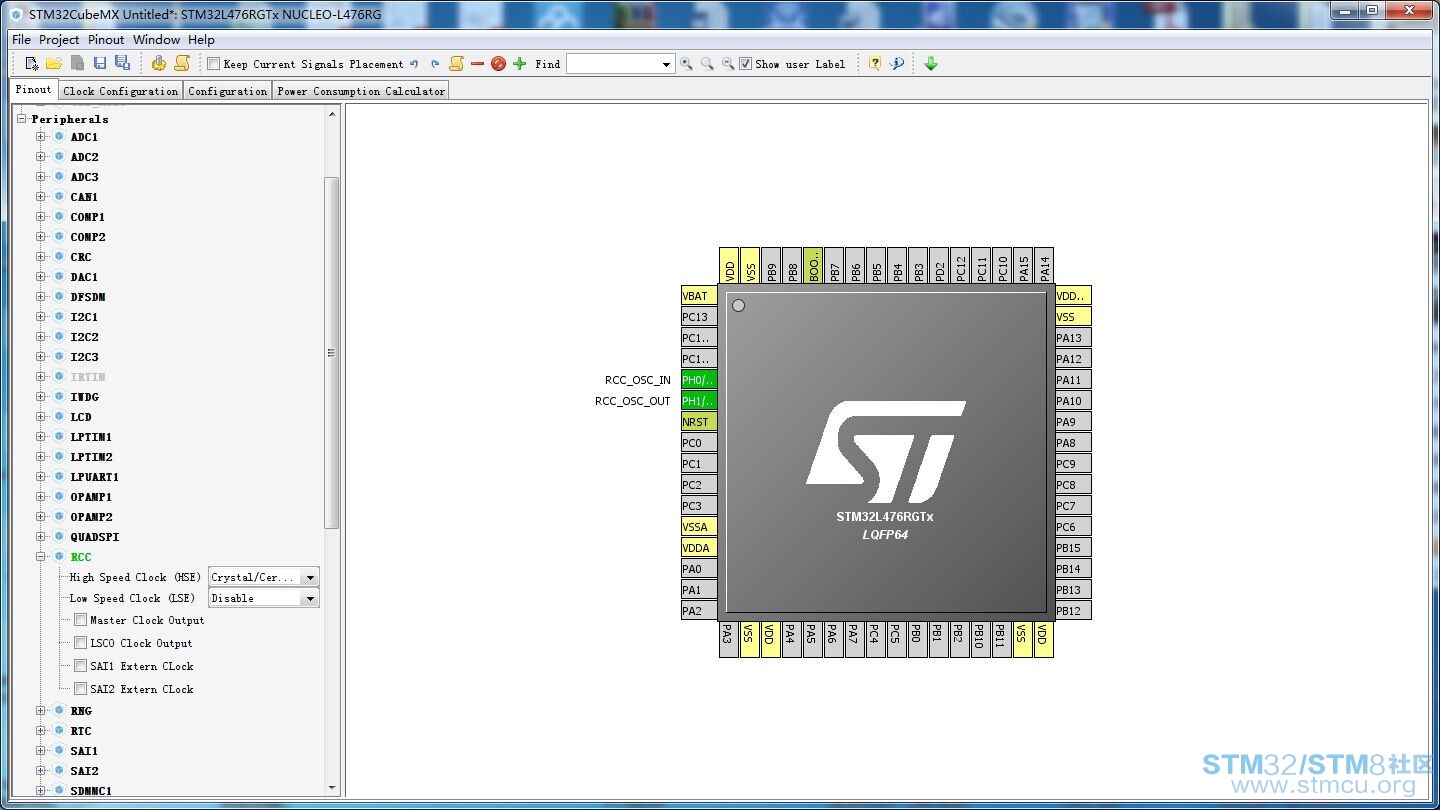Open the Project menu

(x=59, y=40)
